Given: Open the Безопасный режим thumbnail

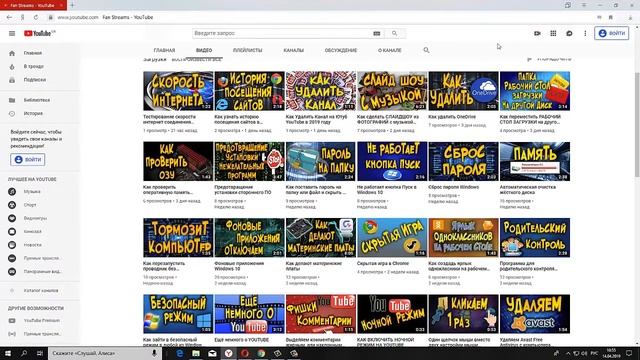Looking at the screenshot, I should click(x=178, y=314).
